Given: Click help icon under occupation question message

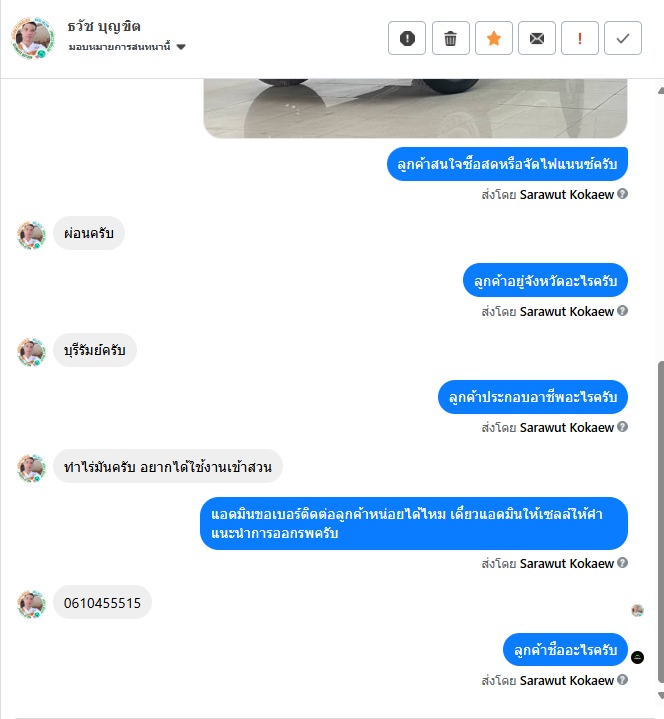Looking at the screenshot, I should pos(622,426).
